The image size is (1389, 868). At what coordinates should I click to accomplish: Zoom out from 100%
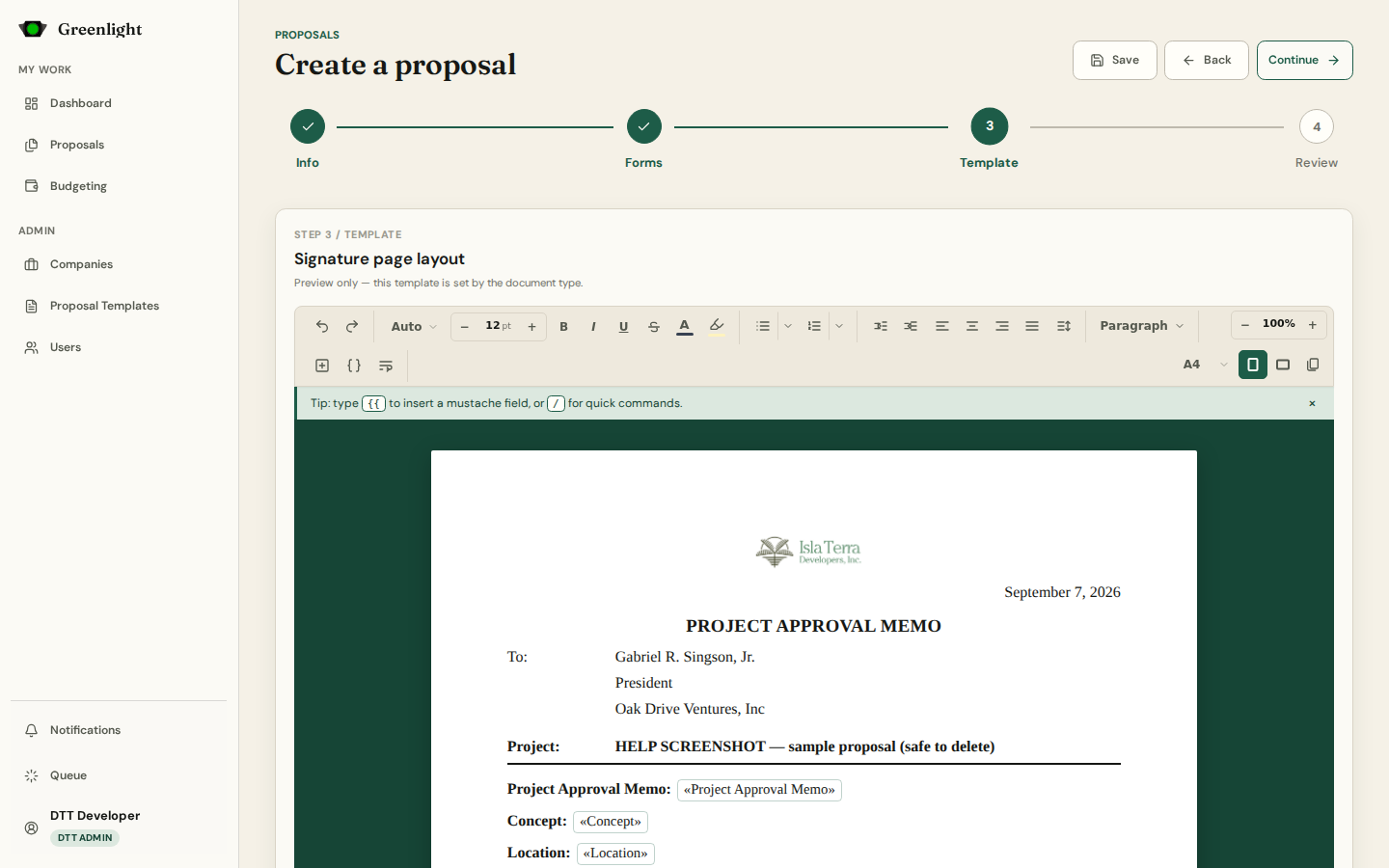pyautogui.click(x=1245, y=325)
